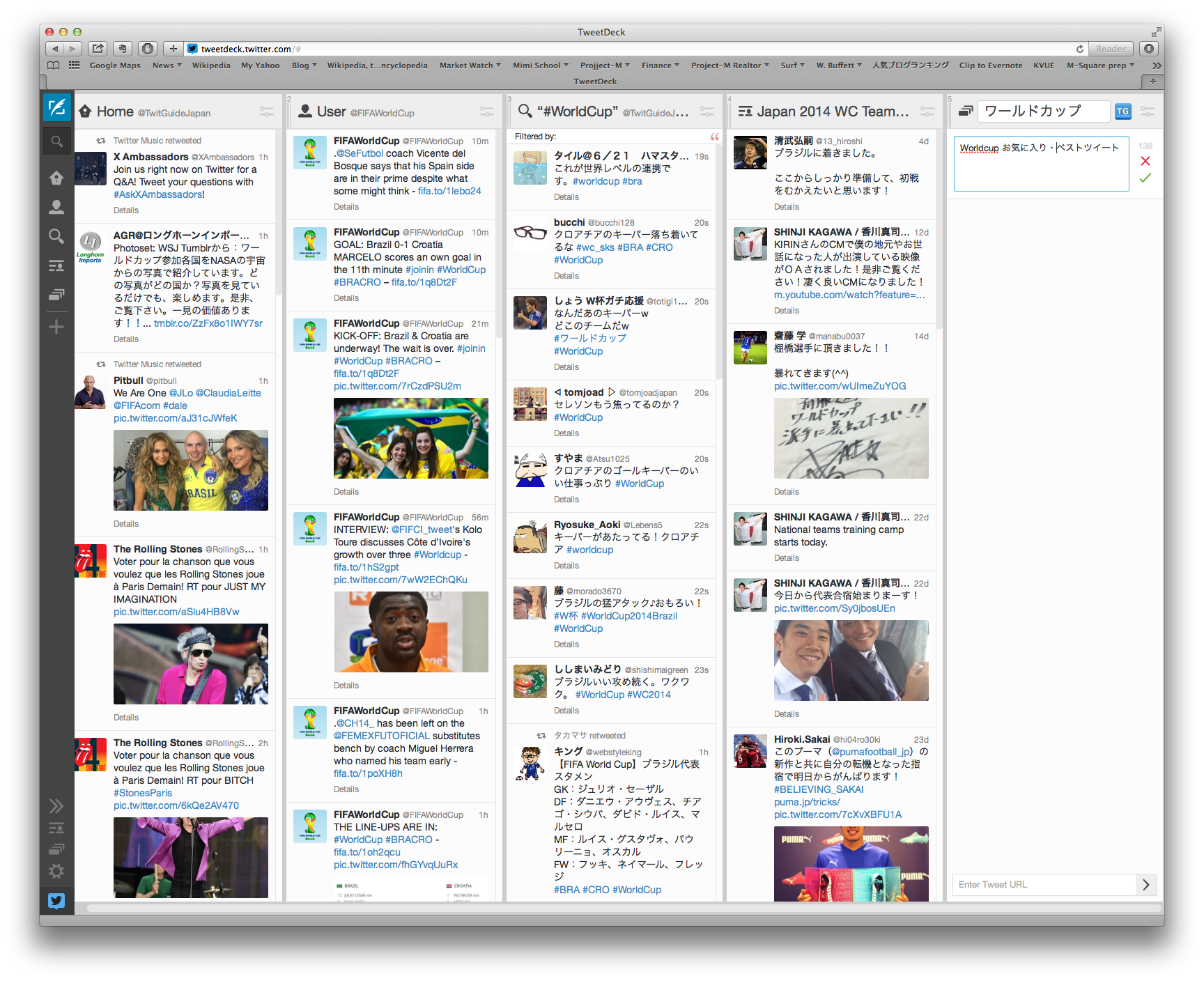Click the green checkmark to save
1204x981 pixels.
pyautogui.click(x=1145, y=178)
